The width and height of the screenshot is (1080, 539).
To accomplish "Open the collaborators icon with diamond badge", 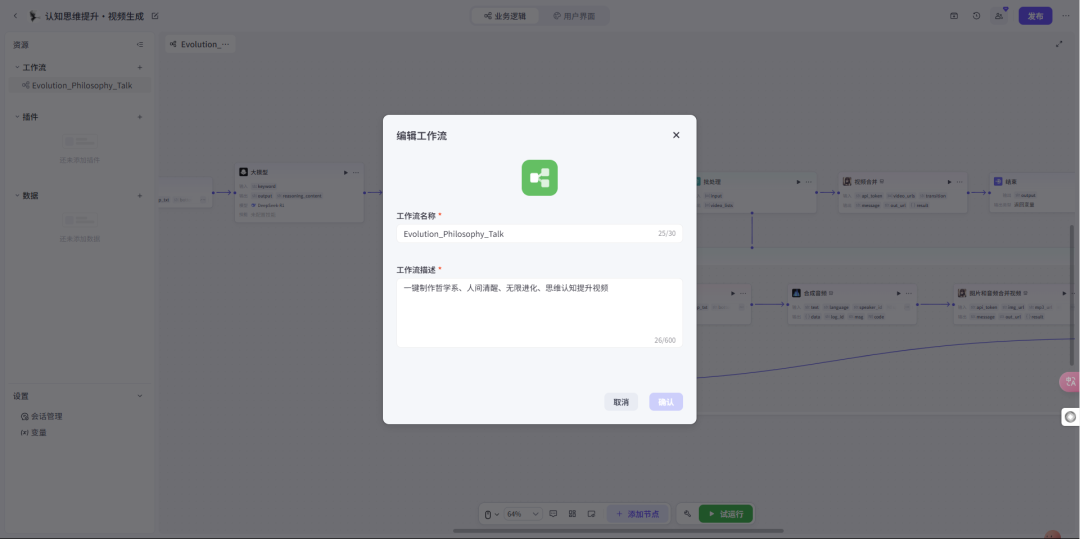I will point(999,16).
